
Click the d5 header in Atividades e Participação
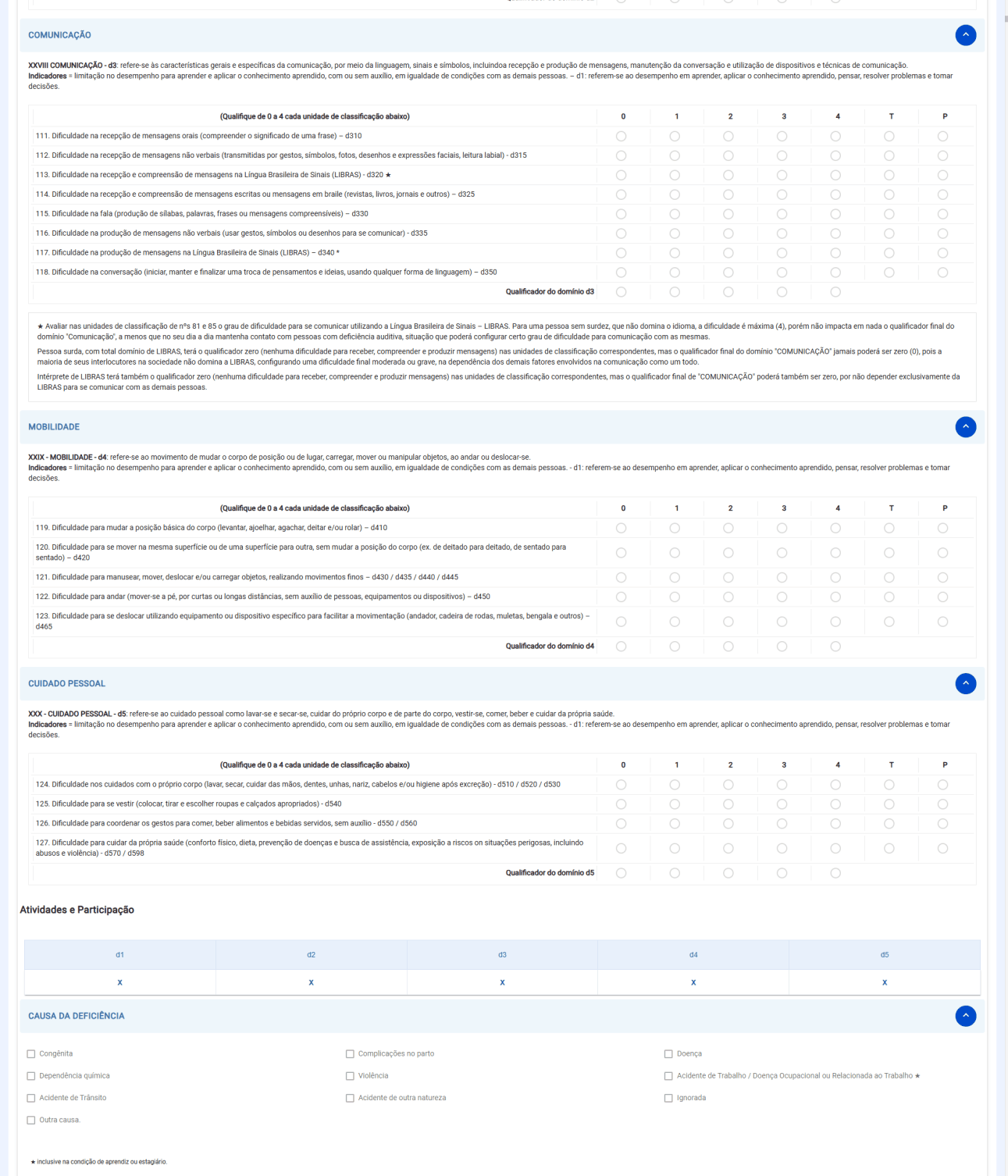pyautogui.click(x=885, y=955)
